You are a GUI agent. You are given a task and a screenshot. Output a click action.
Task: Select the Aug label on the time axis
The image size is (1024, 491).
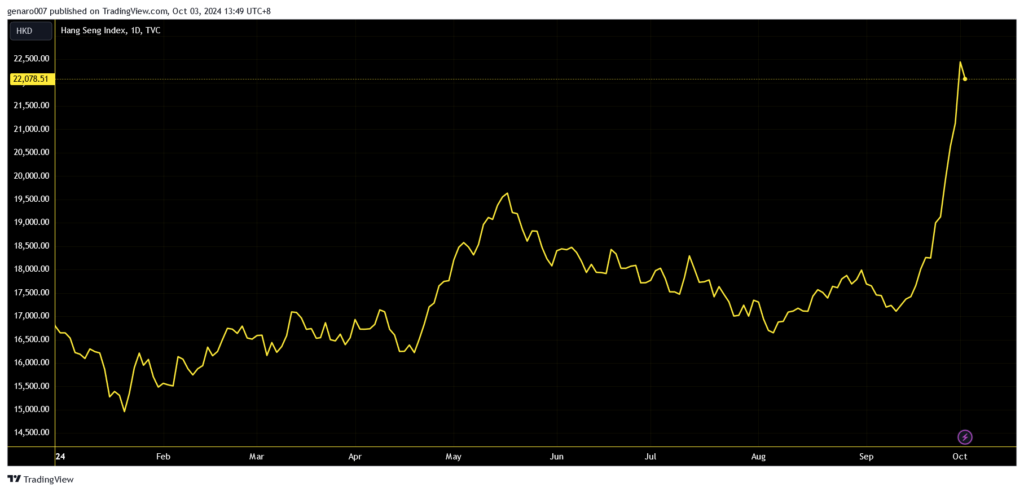point(758,456)
